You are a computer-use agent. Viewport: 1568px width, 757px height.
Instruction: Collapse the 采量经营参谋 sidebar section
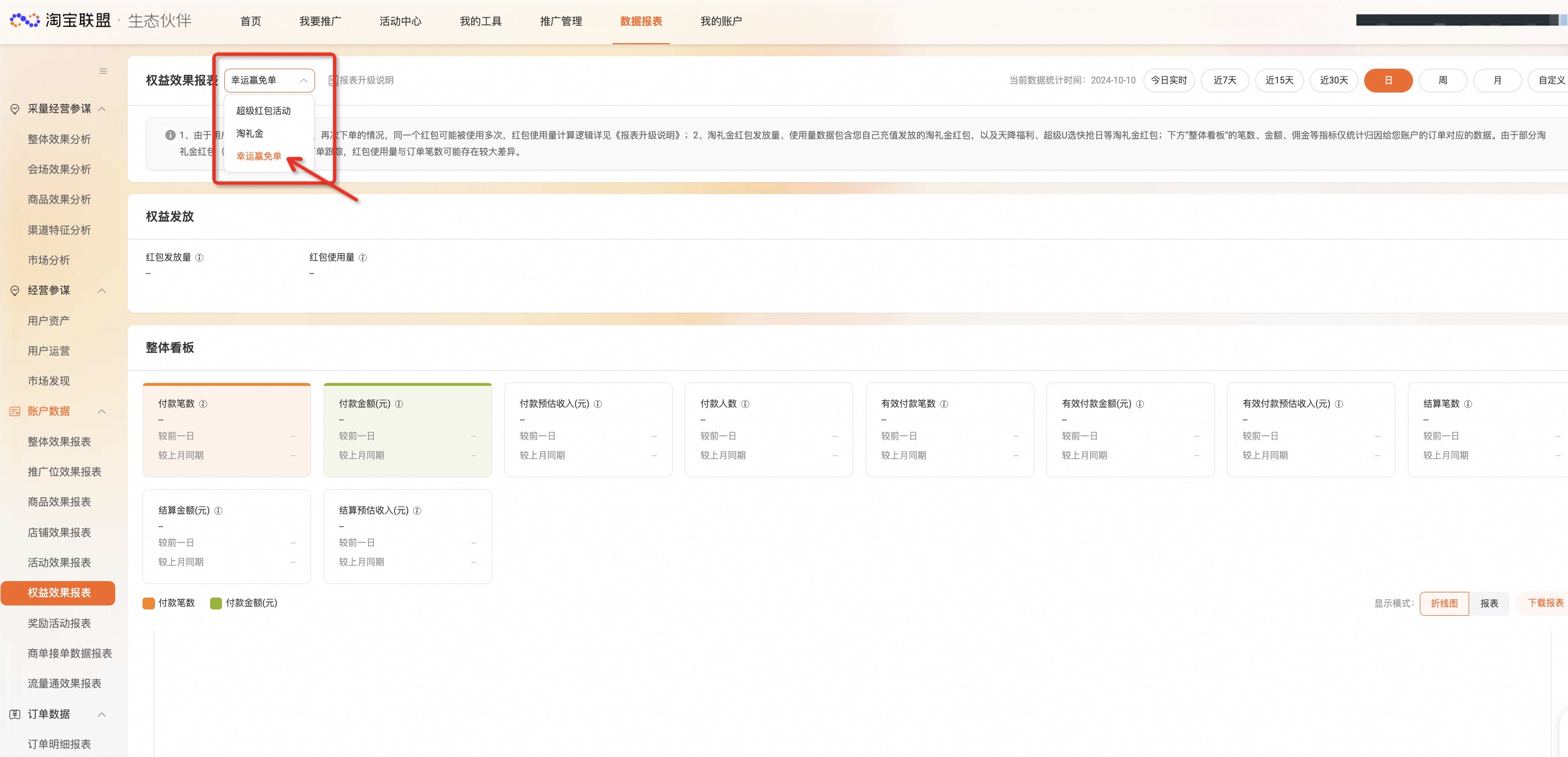click(102, 109)
